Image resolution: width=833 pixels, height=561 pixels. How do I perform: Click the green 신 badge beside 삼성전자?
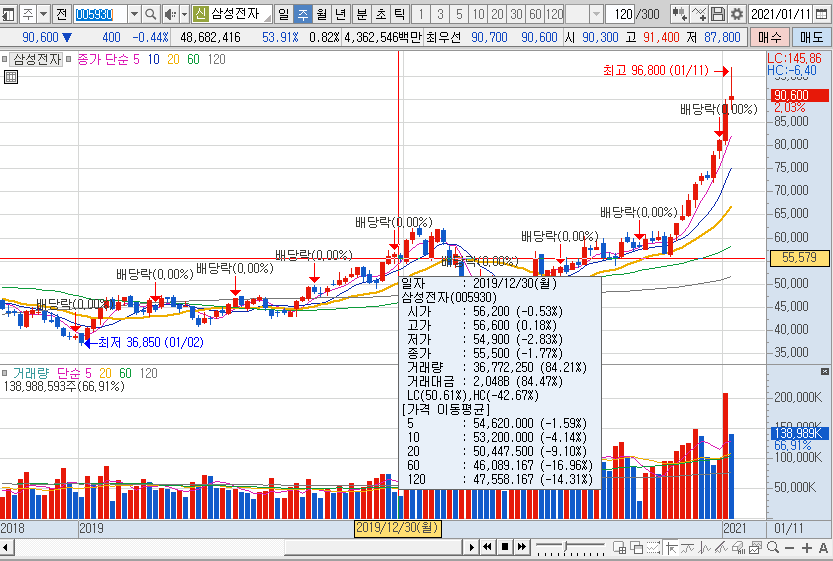[x=200, y=14]
